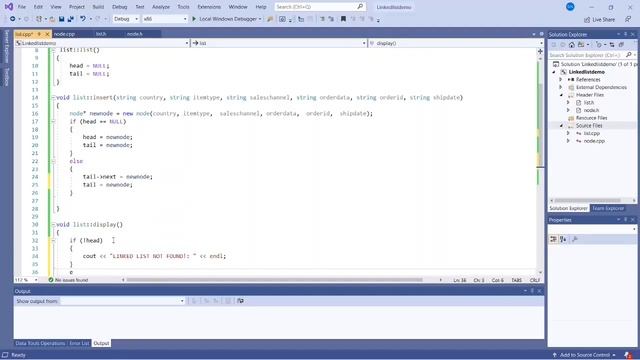Click the user account avatar
Viewport: 640px width, 360px height.
coord(570,7)
